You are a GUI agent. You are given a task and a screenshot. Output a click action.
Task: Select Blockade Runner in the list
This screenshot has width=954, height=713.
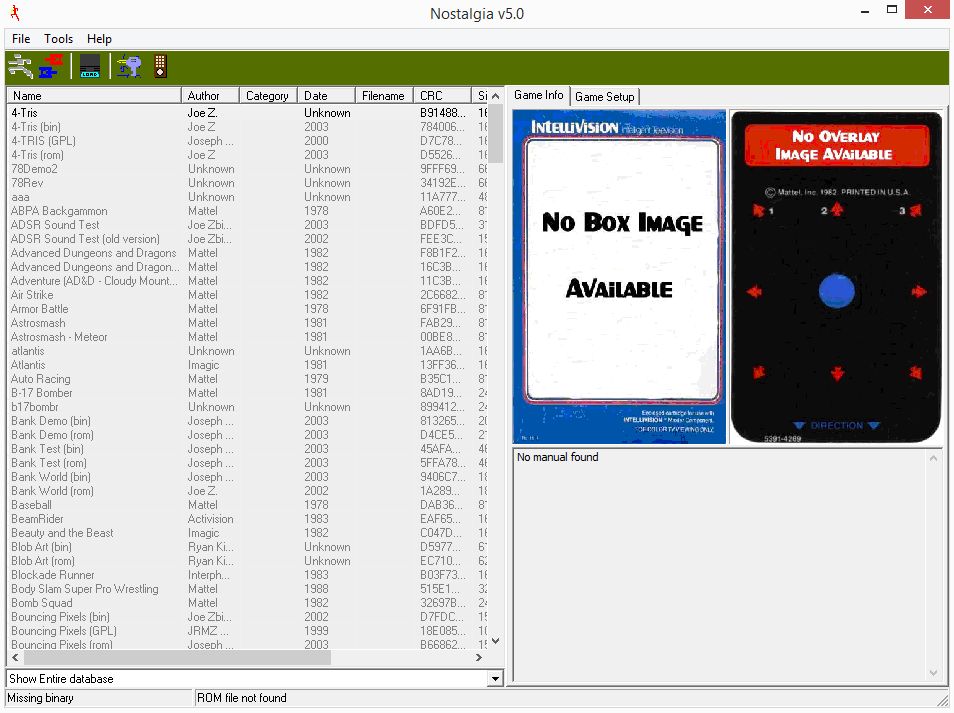pyautogui.click(x=248, y=575)
